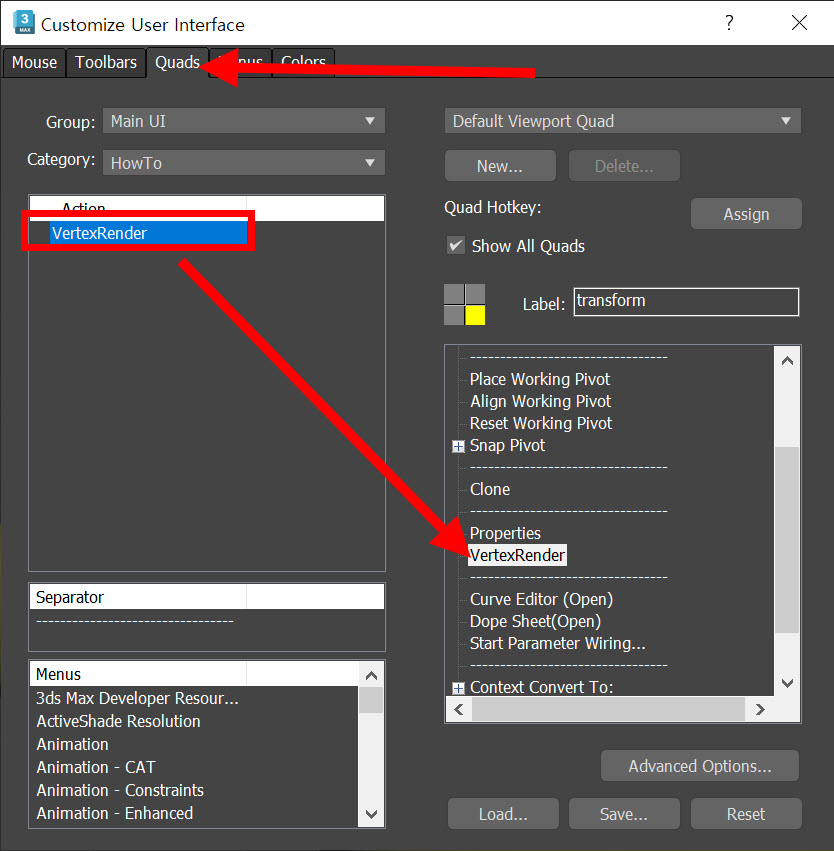Click the Menus list scrollbar thumb
The image size is (834, 851).
(371, 700)
